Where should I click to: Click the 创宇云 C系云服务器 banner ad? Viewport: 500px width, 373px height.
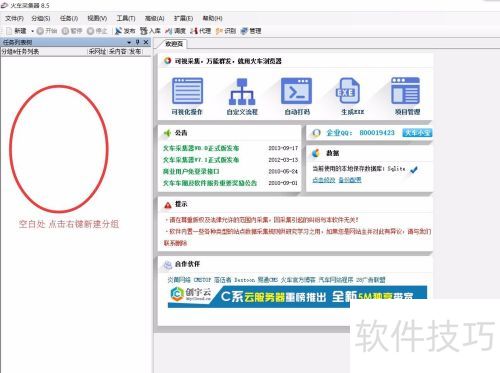tap(297, 296)
